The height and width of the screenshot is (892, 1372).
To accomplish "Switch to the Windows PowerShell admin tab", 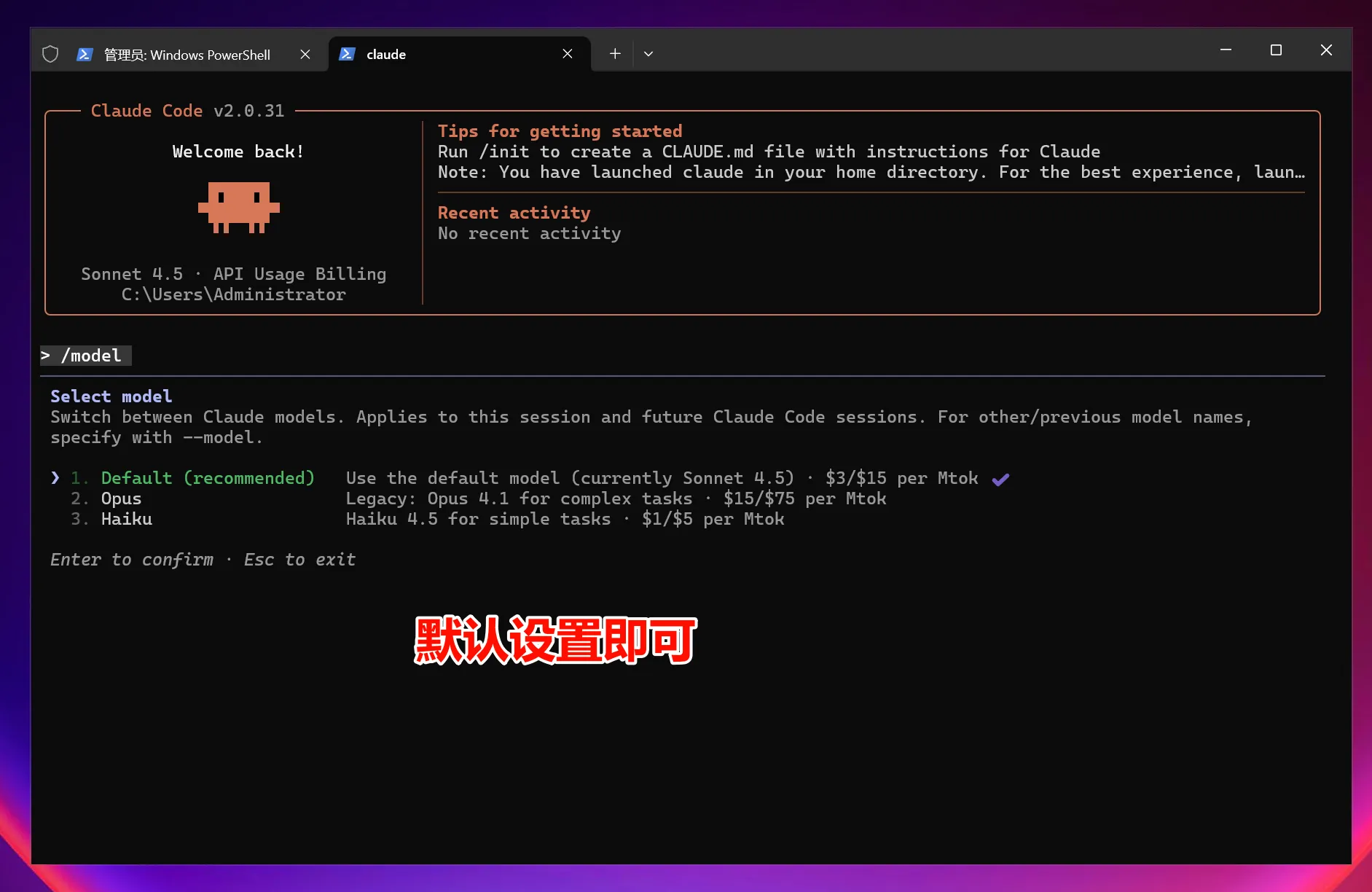I will (187, 55).
